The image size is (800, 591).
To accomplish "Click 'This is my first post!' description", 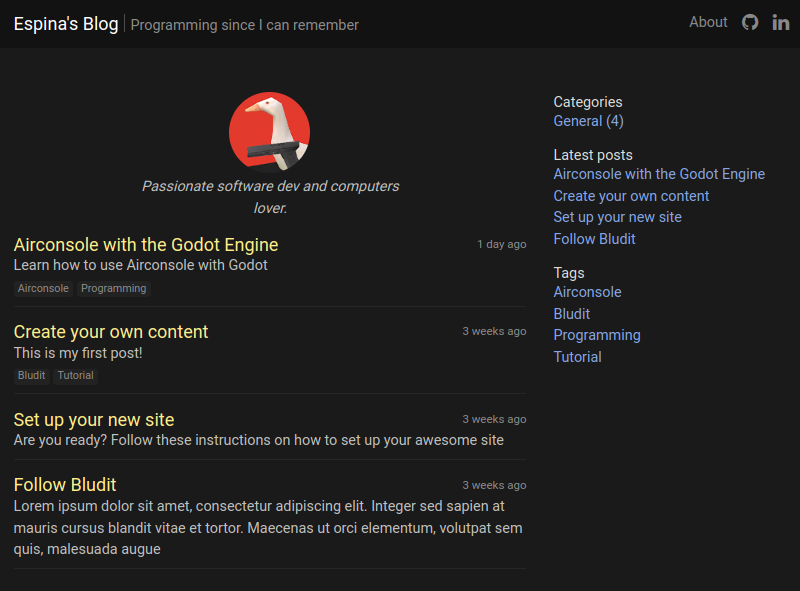I will pos(78,353).
